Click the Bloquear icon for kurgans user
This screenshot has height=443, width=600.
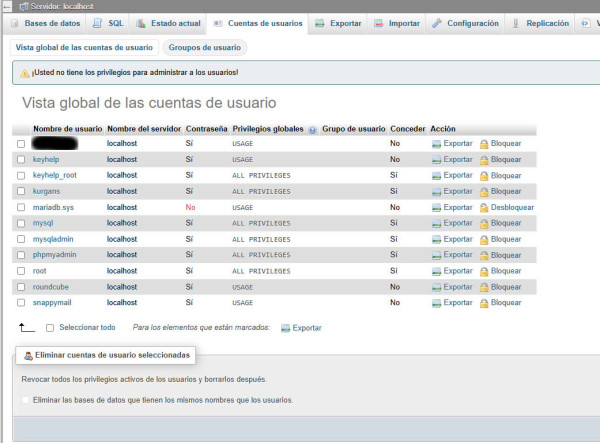click(484, 191)
